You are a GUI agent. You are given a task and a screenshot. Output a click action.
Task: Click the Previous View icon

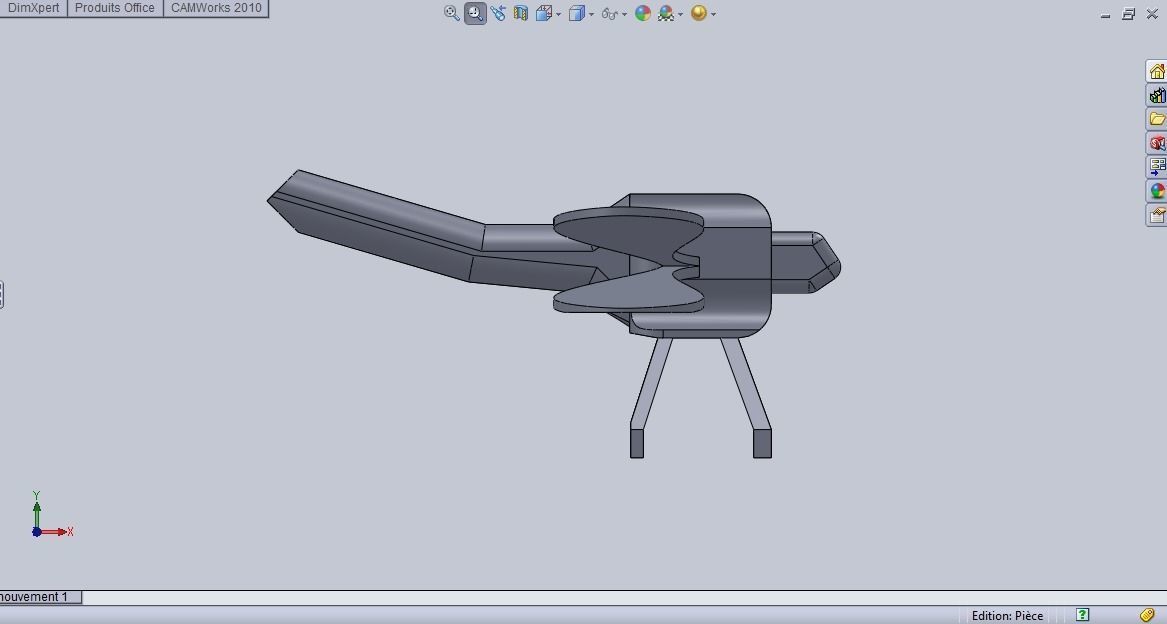(498, 13)
